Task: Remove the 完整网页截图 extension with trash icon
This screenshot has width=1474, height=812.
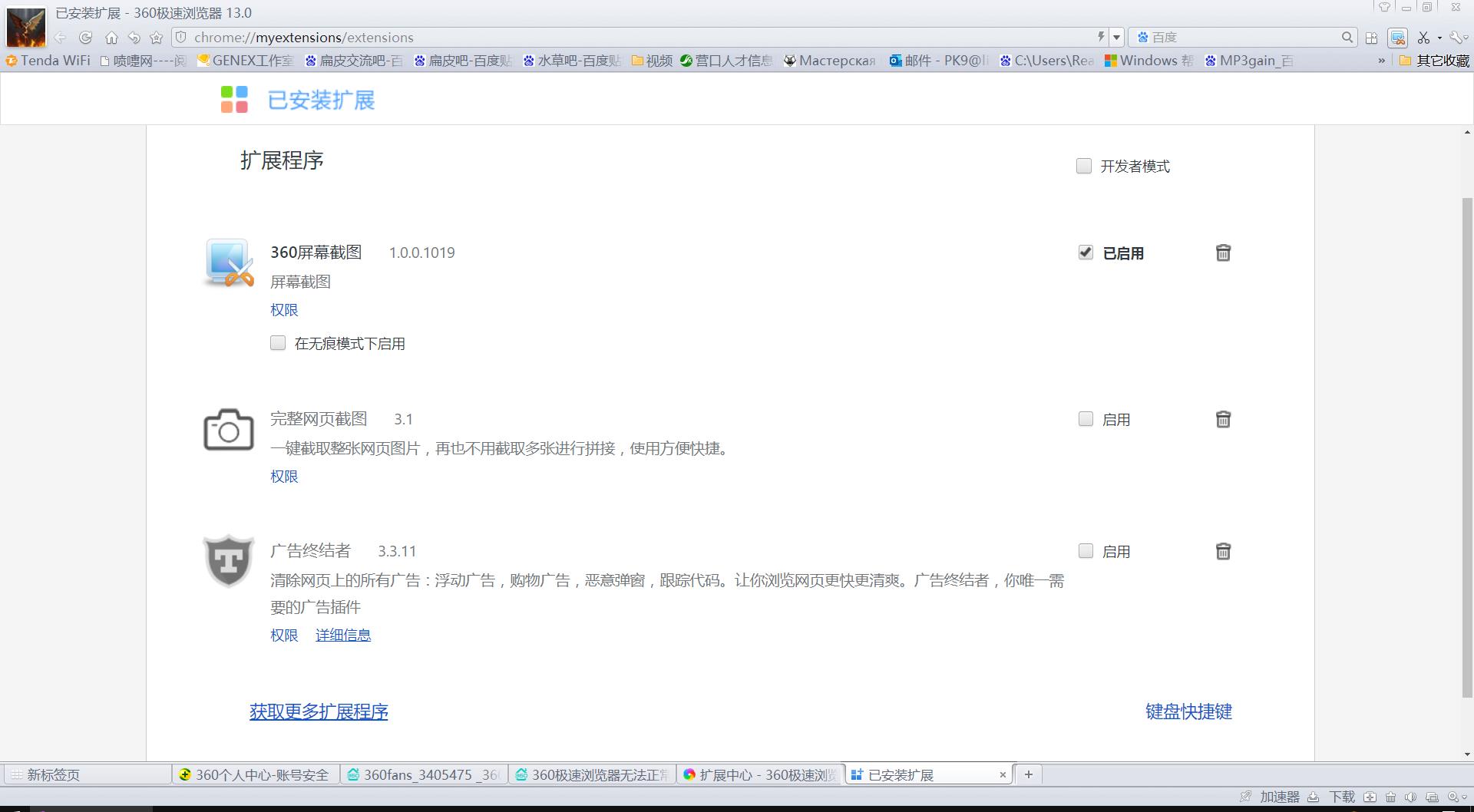Action: (1224, 419)
